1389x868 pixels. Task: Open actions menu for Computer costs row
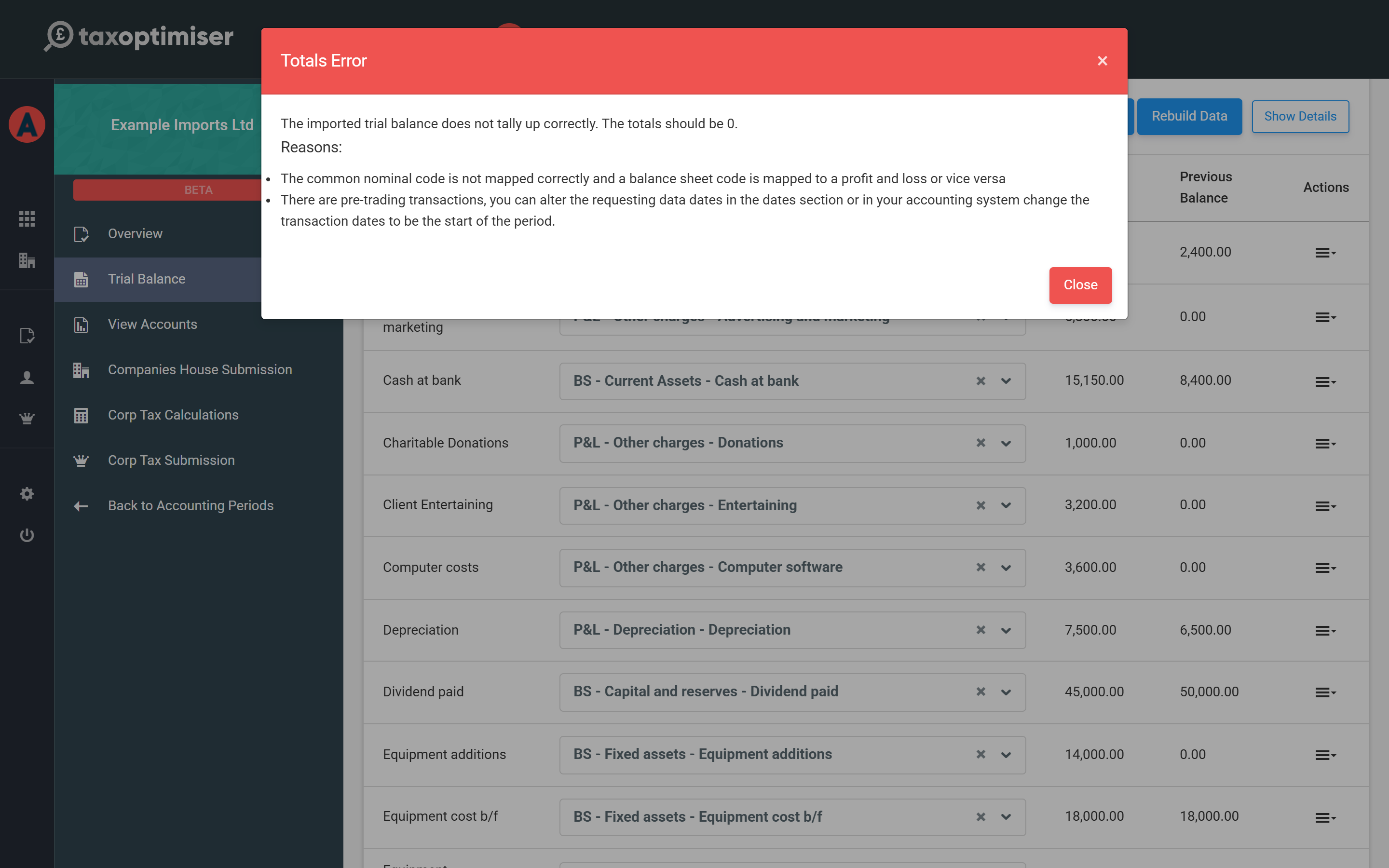point(1325,569)
